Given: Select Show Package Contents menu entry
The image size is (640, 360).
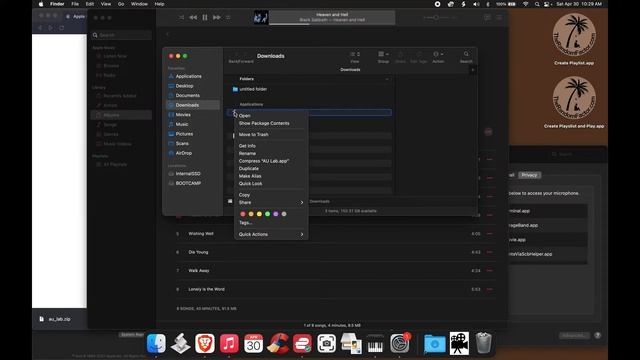Looking at the screenshot, I should [x=264, y=123].
